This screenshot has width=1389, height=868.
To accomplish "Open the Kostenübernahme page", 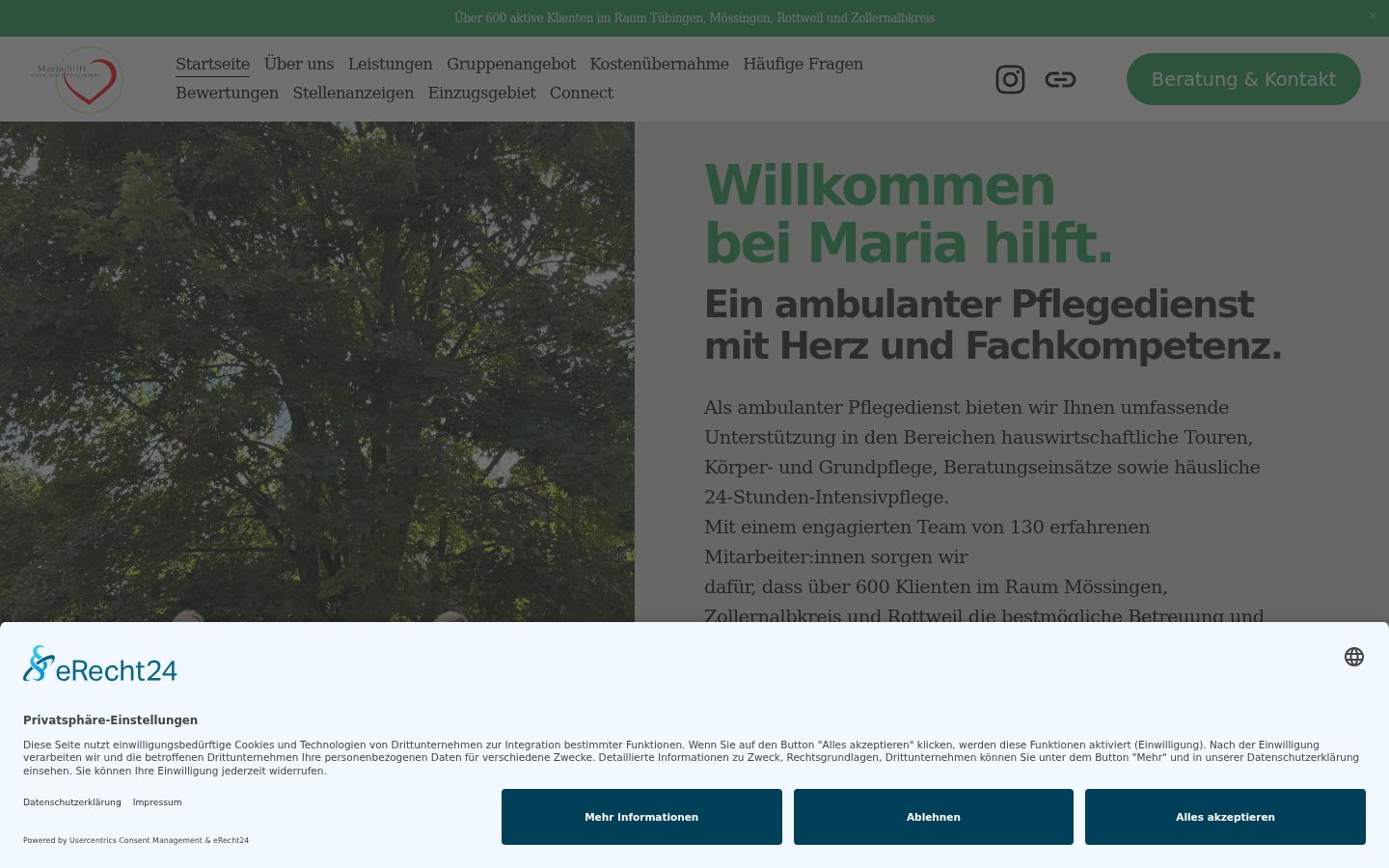I will coord(659,64).
